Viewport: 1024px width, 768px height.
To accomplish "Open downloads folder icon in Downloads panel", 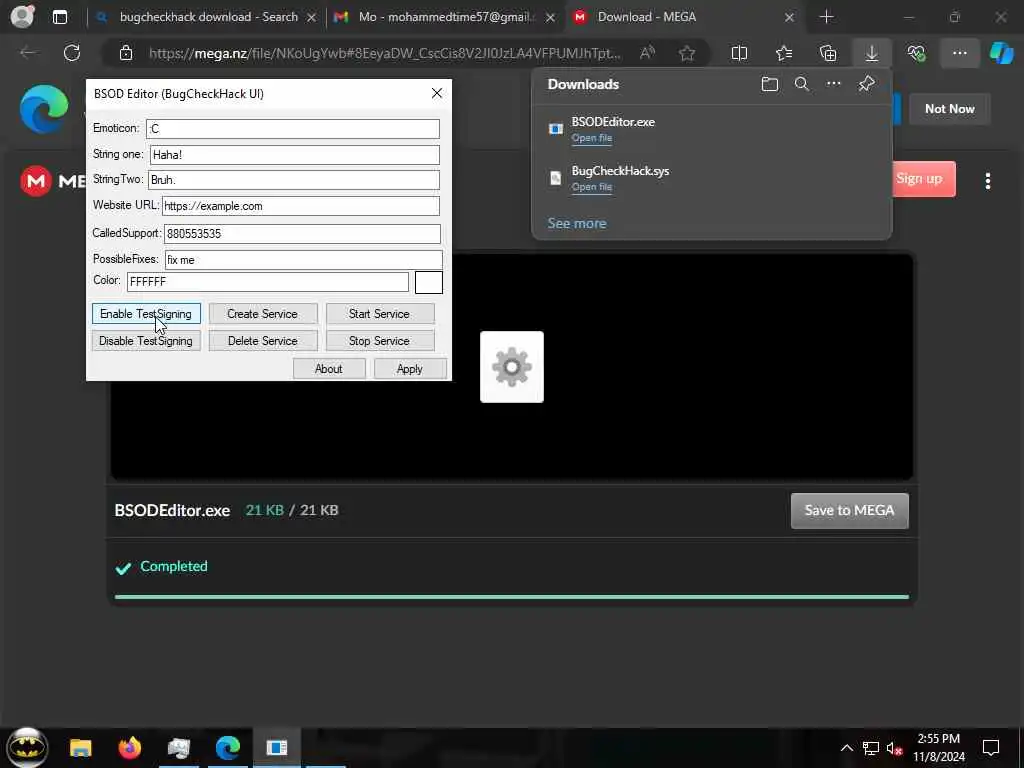I will 770,84.
